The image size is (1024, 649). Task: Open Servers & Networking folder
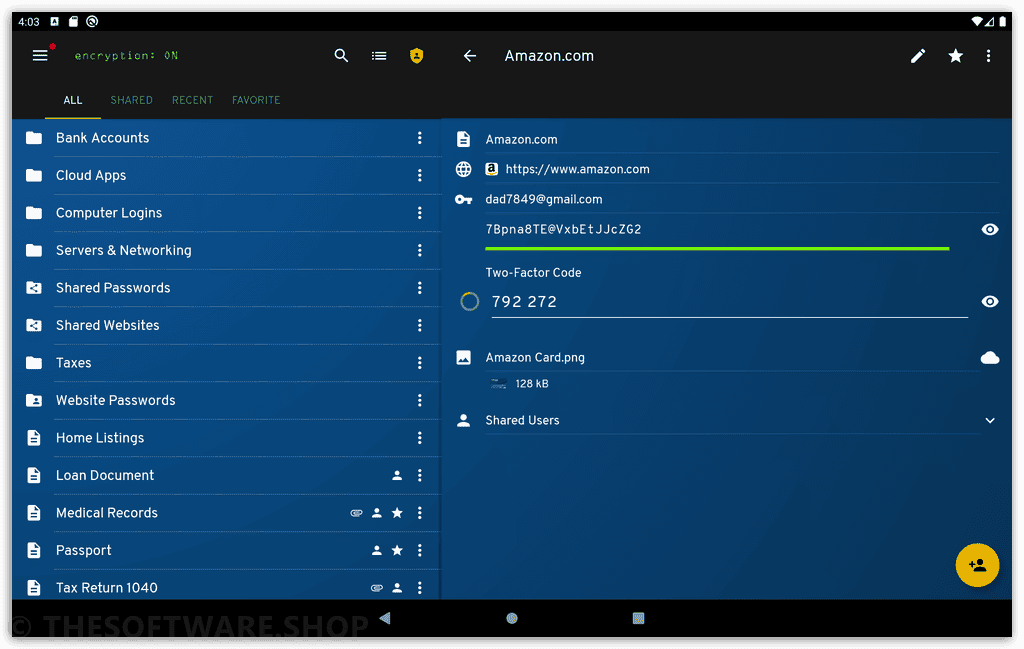coord(227,250)
